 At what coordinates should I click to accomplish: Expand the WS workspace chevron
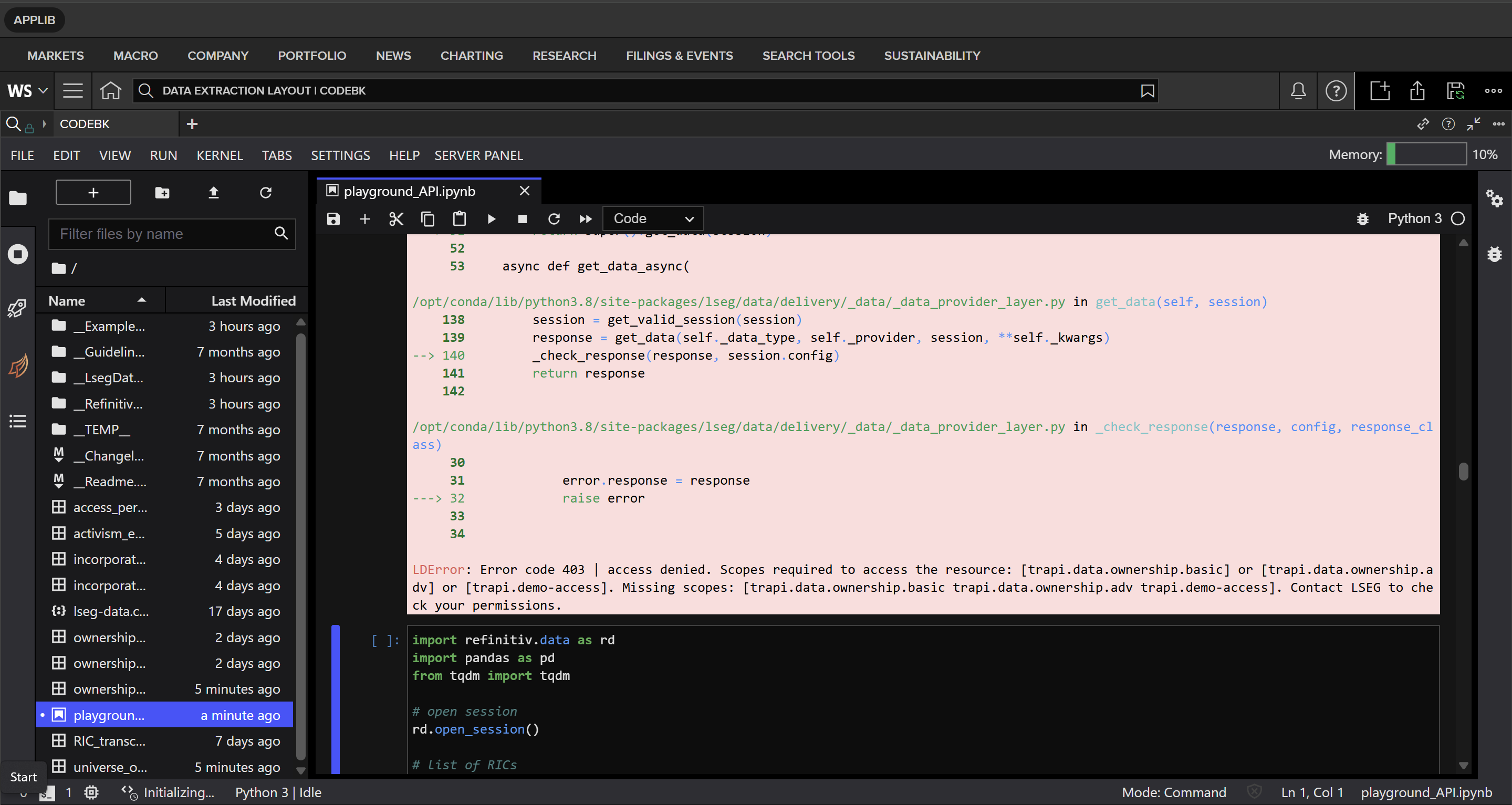(42, 90)
